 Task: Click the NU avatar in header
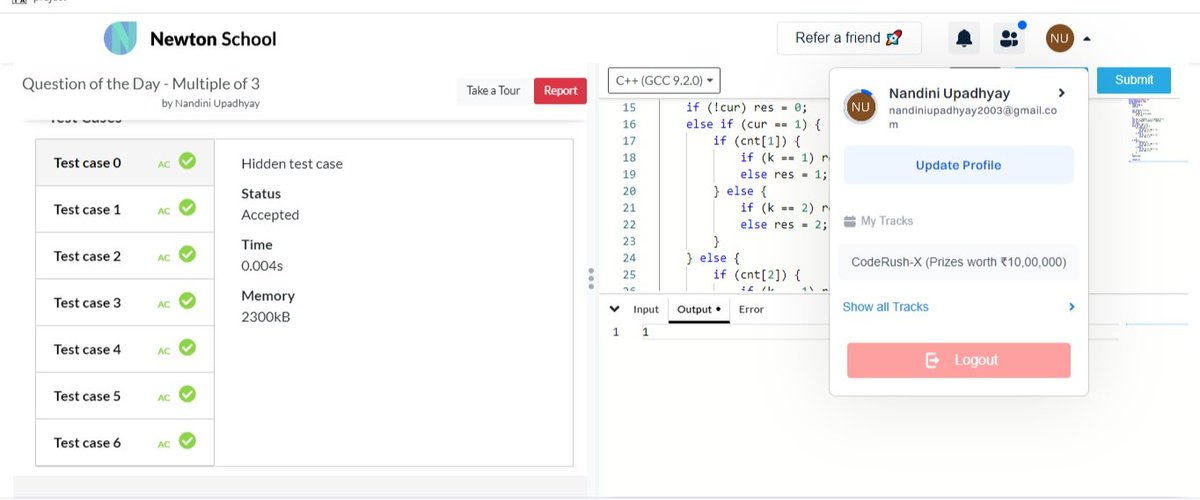tap(1060, 39)
